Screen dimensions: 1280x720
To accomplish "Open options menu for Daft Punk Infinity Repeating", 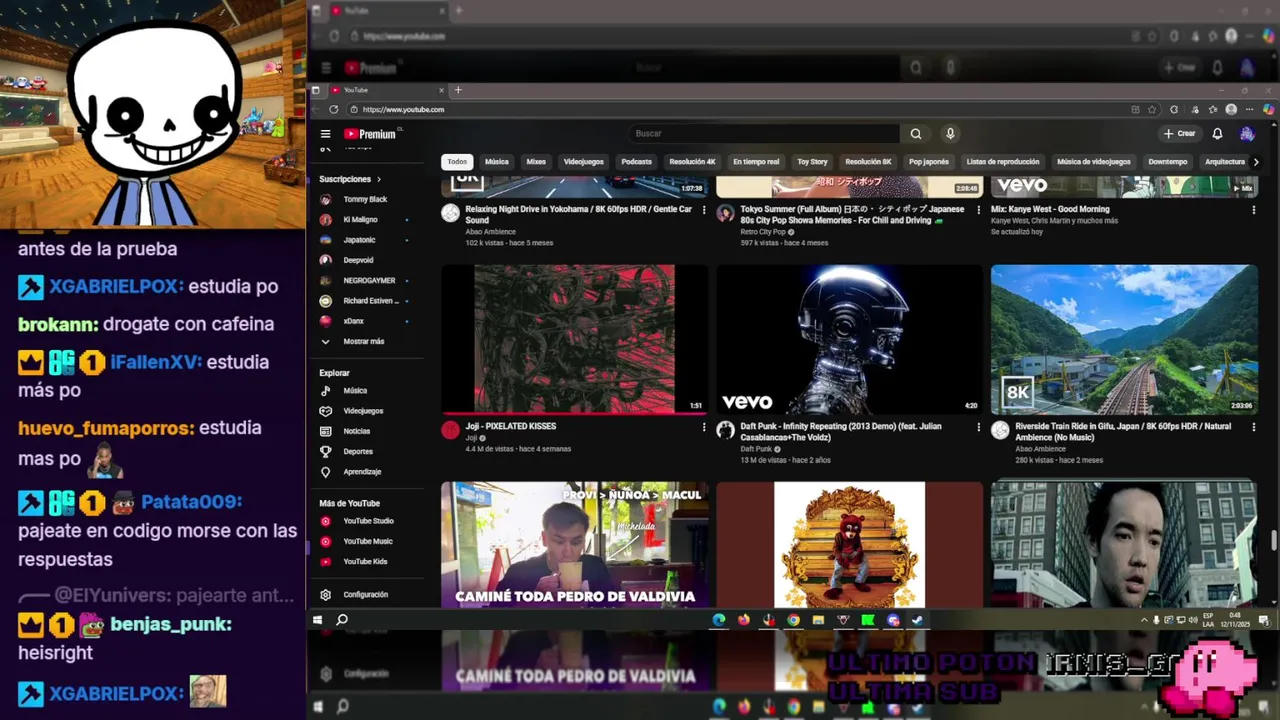I will tap(979, 427).
